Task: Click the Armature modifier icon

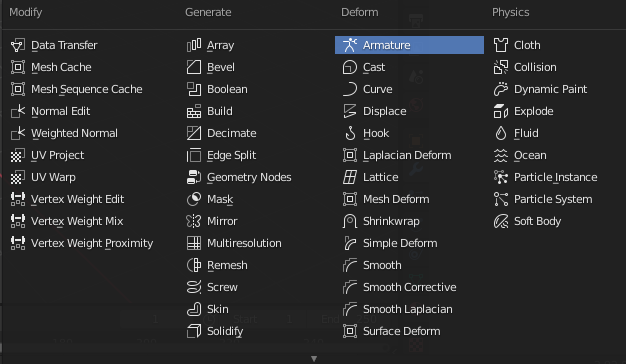Action: (350, 45)
